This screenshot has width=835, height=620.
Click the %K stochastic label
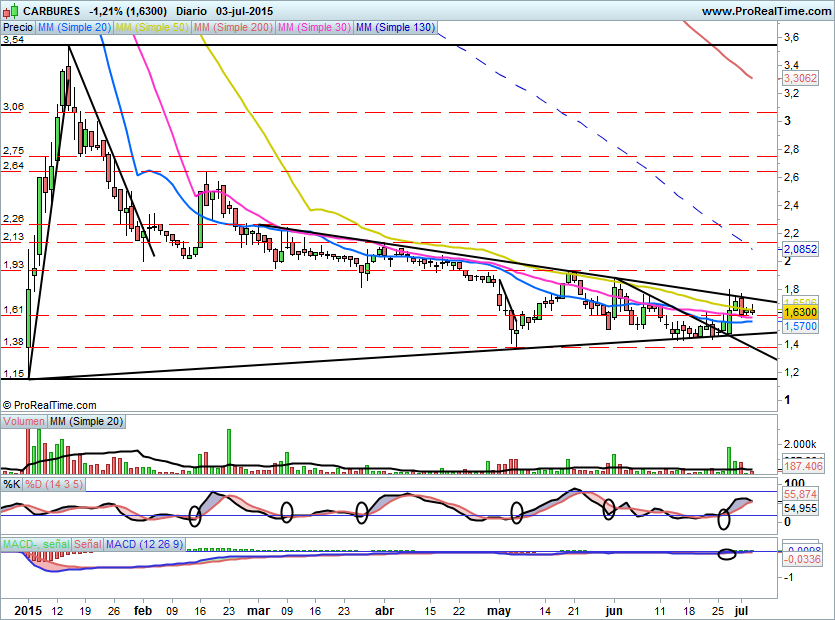[x=12, y=484]
